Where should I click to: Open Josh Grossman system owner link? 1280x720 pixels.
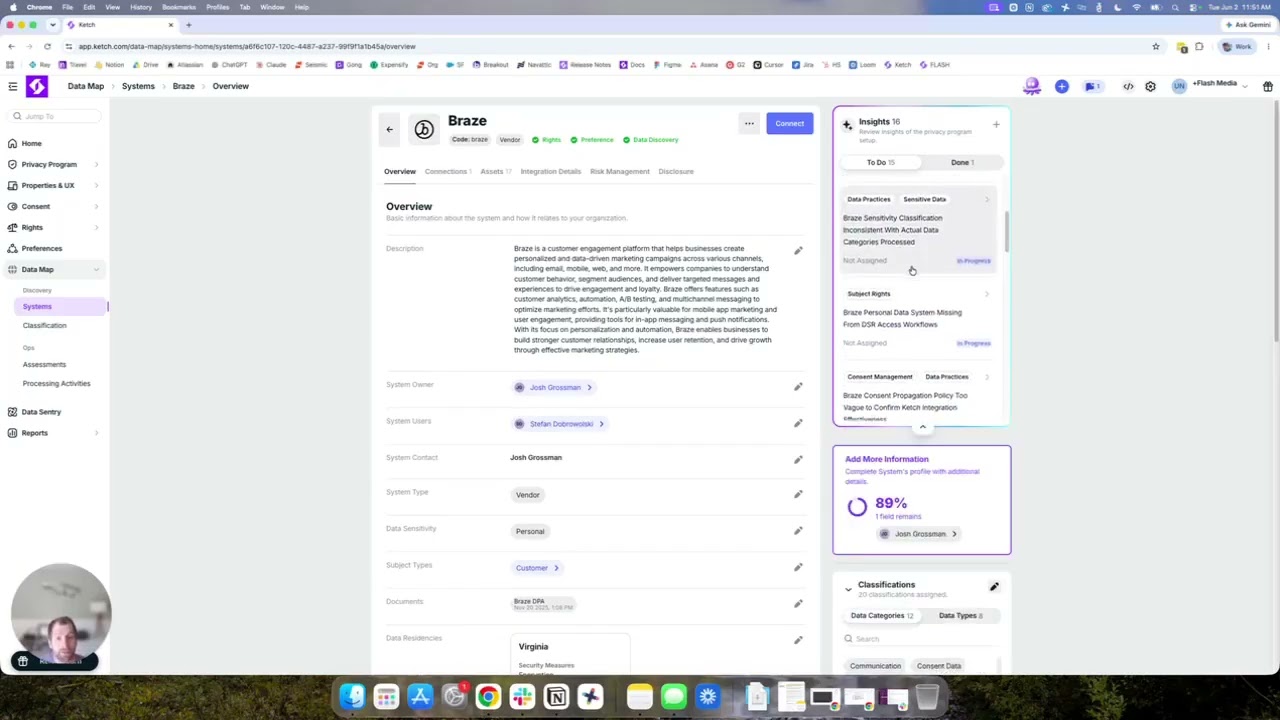point(553,387)
